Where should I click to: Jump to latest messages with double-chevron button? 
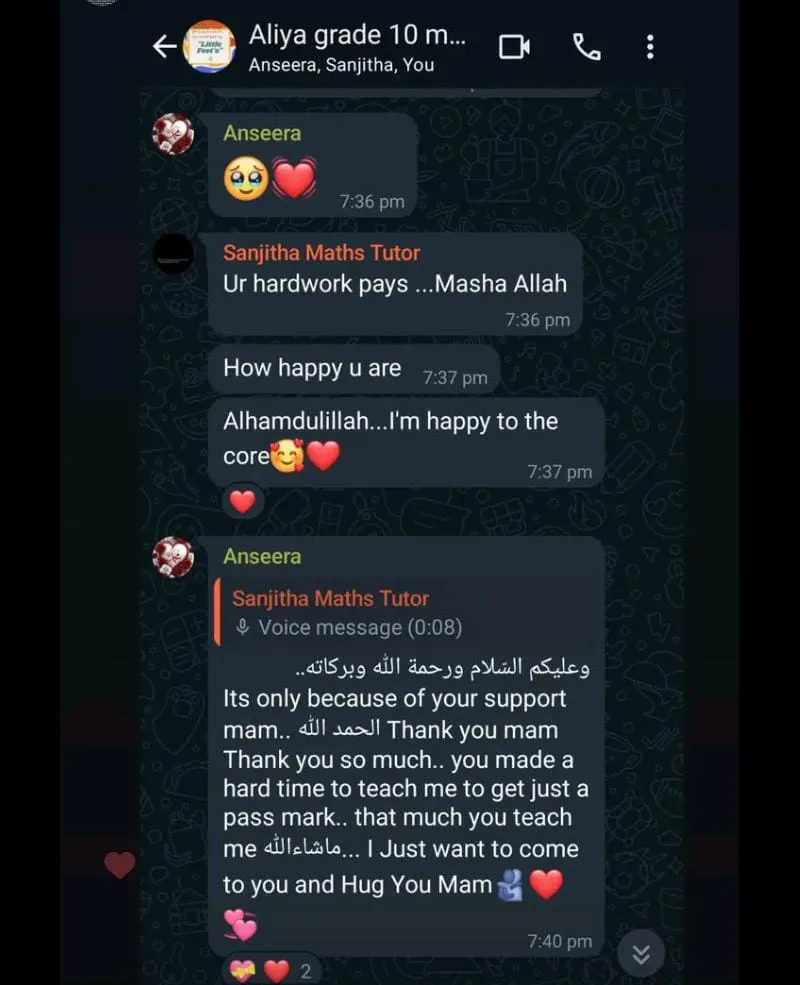[x=641, y=954]
